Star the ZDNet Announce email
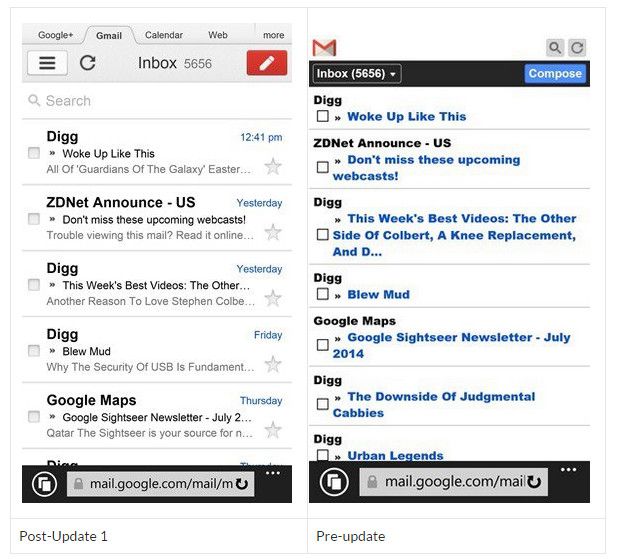Image resolution: width=617 pixels, height=559 pixels. [273, 232]
